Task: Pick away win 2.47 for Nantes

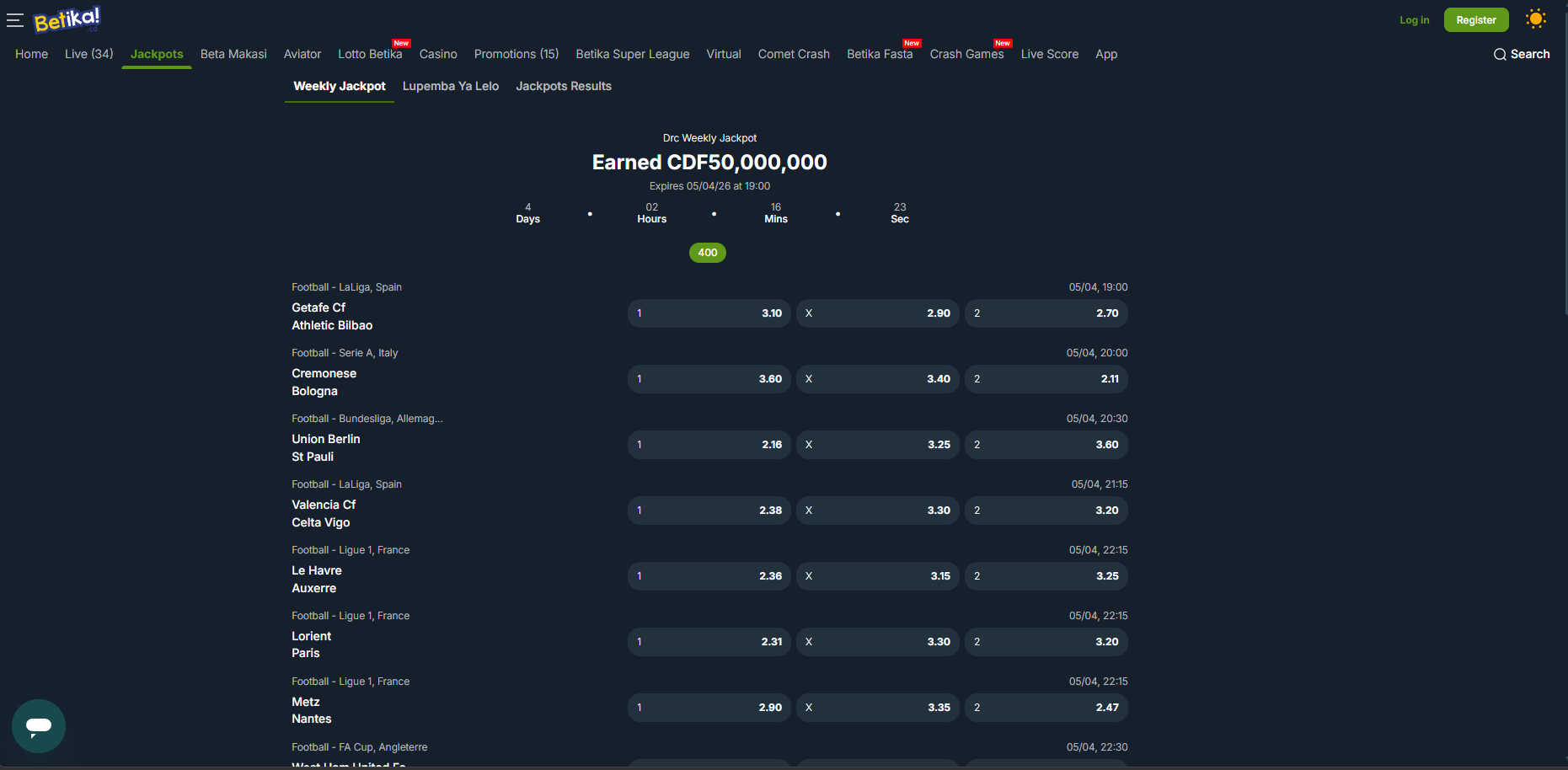Action: pyautogui.click(x=1046, y=708)
